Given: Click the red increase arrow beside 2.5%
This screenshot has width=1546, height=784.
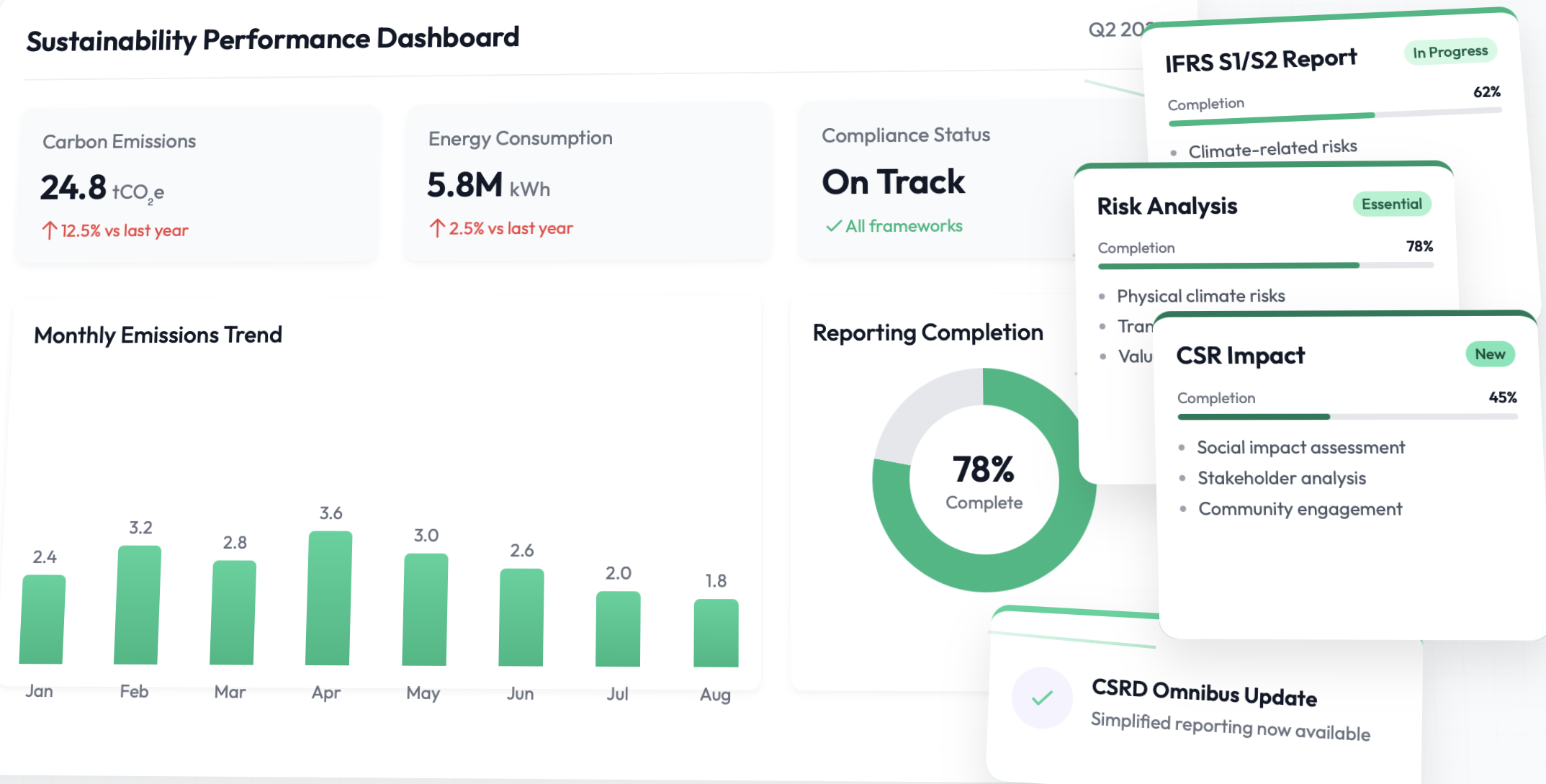Looking at the screenshot, I should pyautogui.click(x=437, y=227).
